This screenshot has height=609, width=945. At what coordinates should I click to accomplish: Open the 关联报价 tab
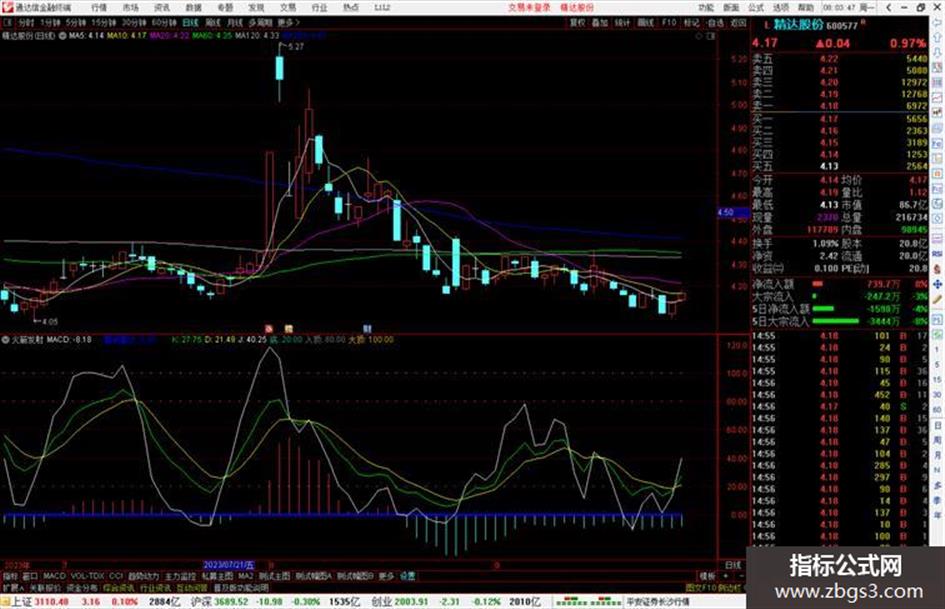45,587
